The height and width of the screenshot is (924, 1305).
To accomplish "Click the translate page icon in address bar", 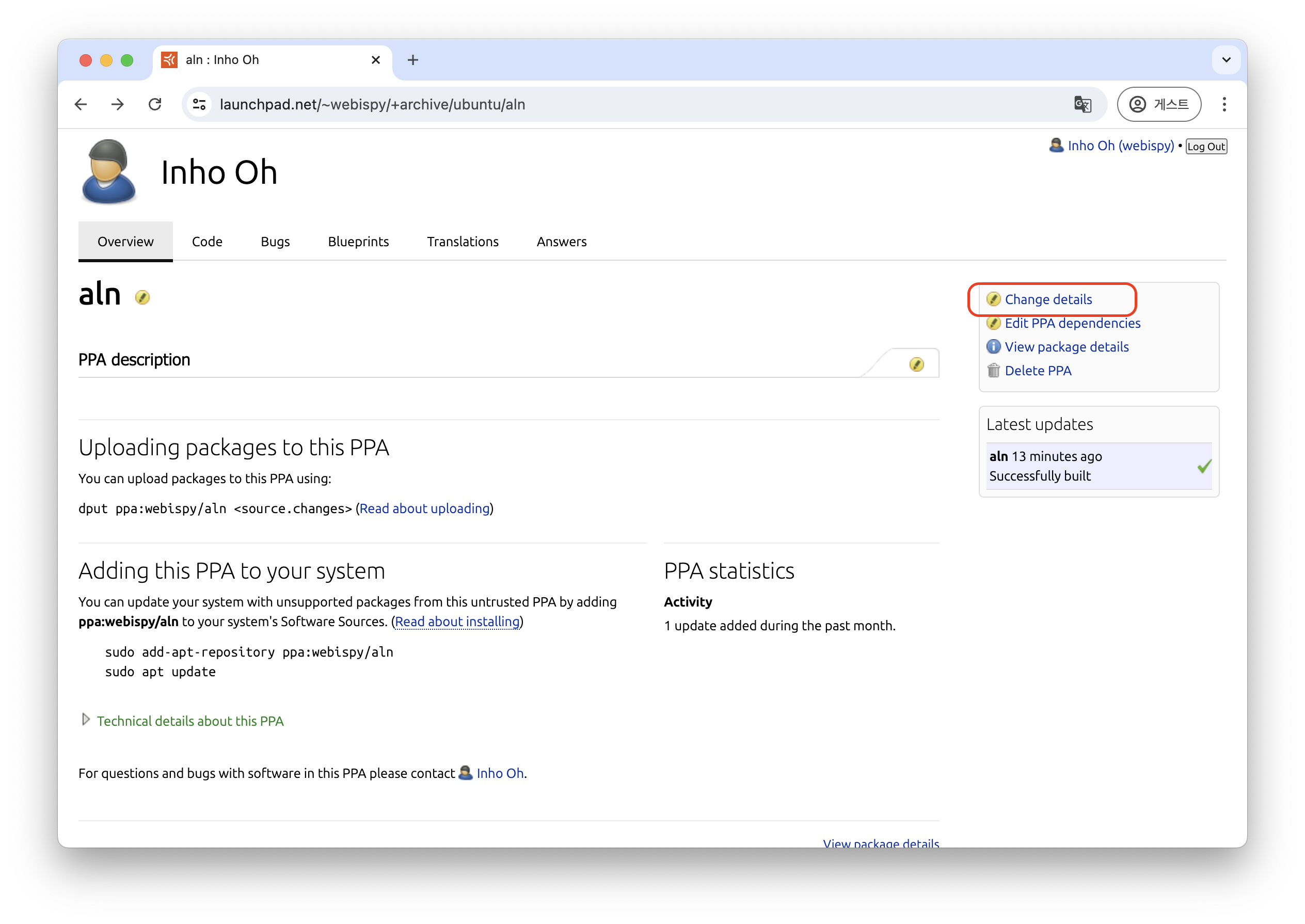I will pyautogui.click(x=1082, y=104).
